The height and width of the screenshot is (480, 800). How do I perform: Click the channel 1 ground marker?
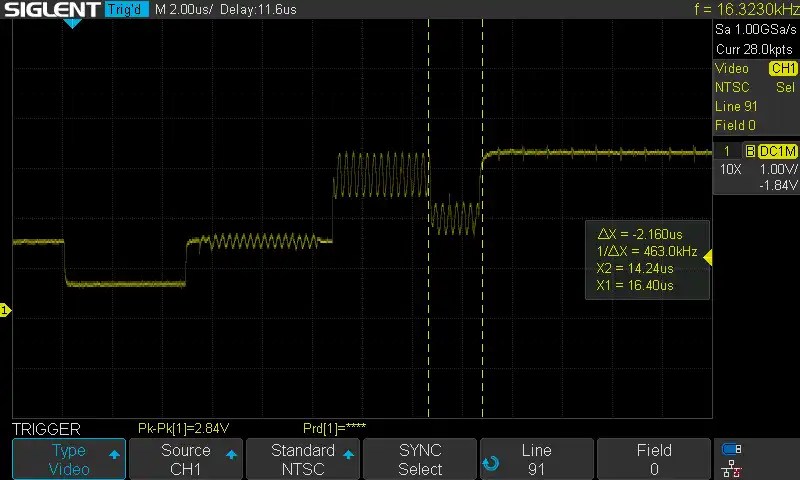point(5,311)
